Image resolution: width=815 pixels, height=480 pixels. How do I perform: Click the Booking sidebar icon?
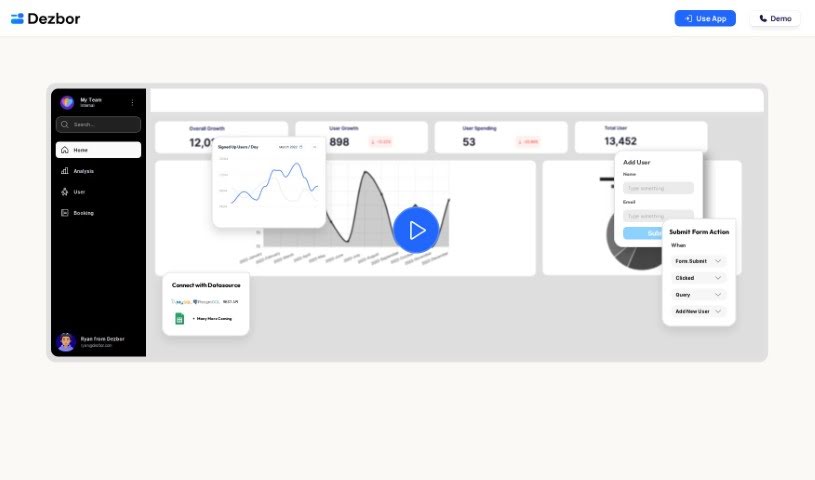pos(65,212)
